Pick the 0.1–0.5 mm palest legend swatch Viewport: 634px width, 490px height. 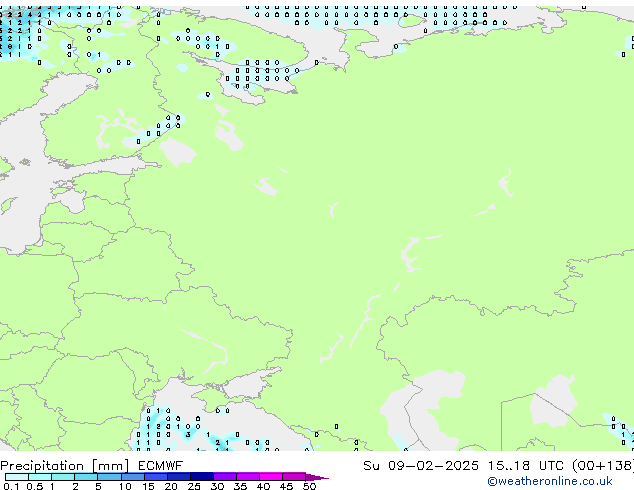coord(17,477)
